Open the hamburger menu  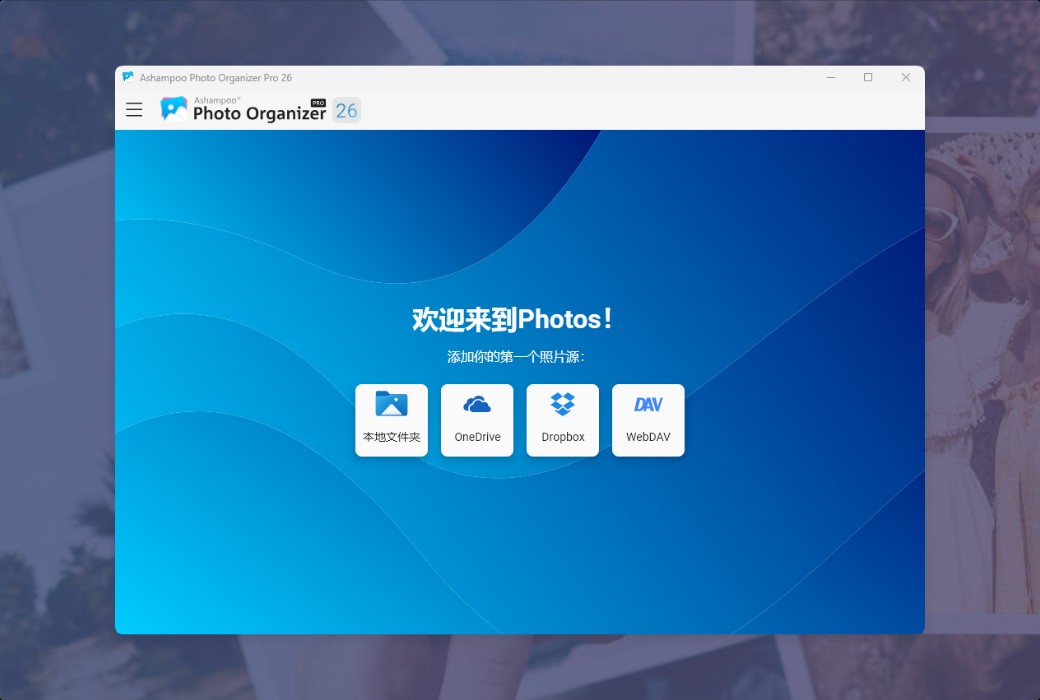(134, 109)
